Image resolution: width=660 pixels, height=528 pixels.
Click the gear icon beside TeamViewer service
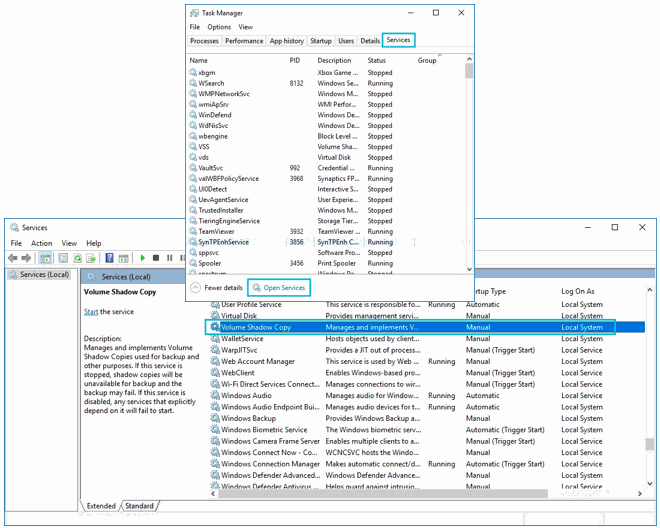pos(193,231)
